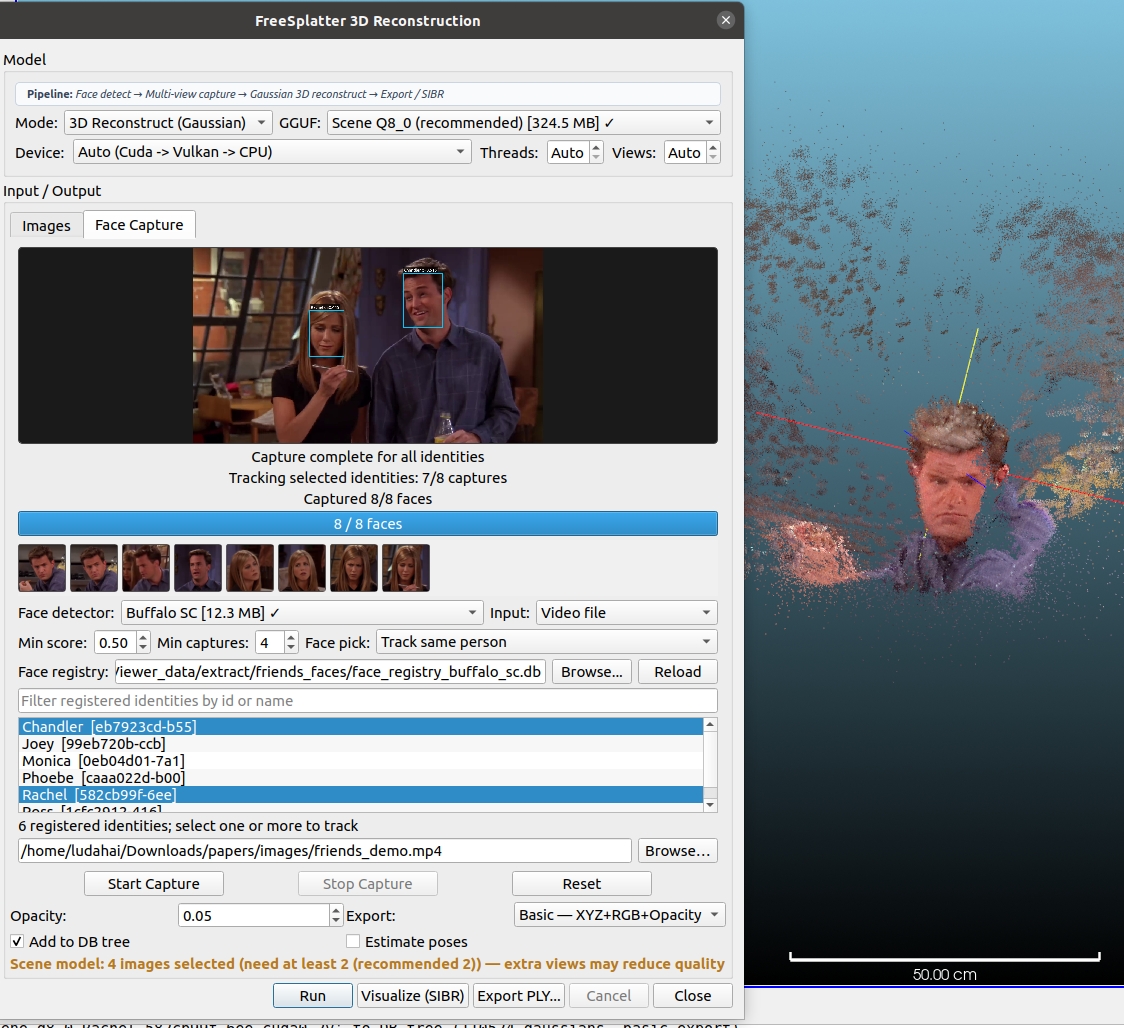This screenshot has width=1124, height=1028.
Task: Click the Views spinner field
Action: pos(685,152)
